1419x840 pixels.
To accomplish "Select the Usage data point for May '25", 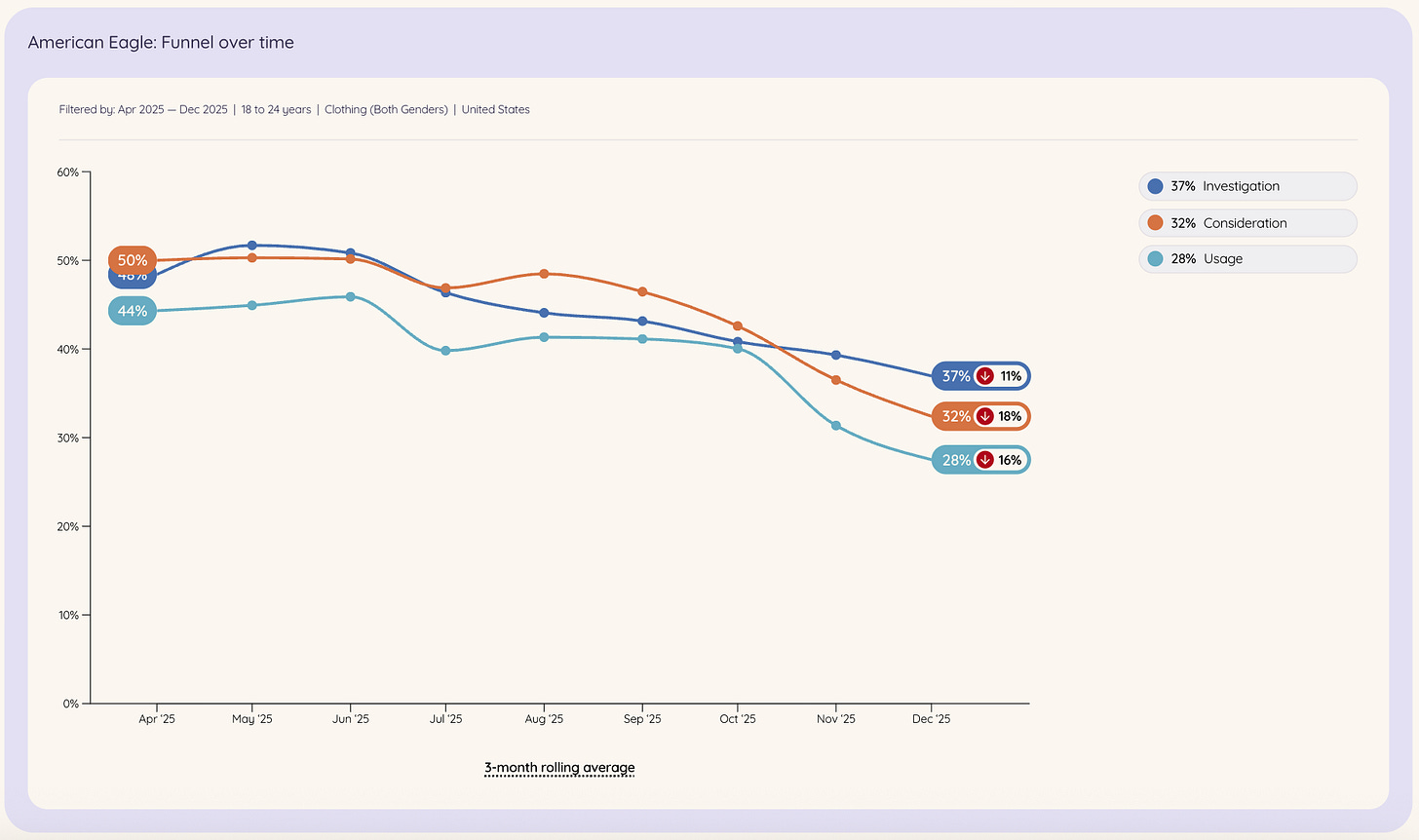I will (252, 305).
